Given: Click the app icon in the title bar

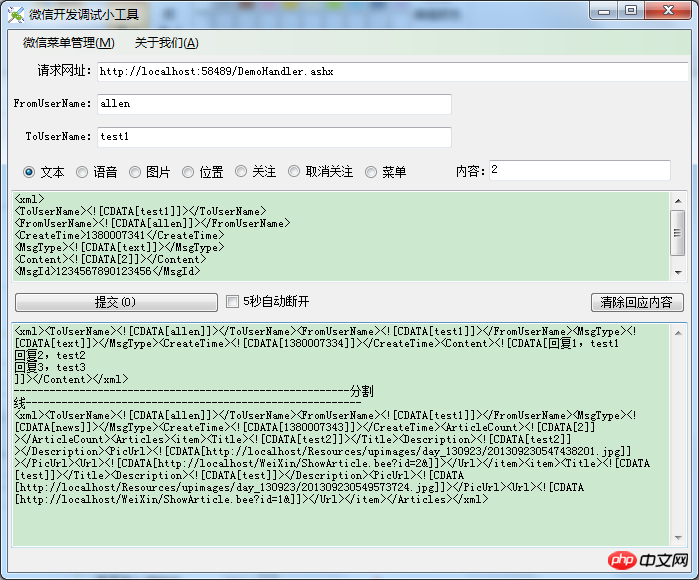Looking at the screenshot, I should click(x=16, y=14).
